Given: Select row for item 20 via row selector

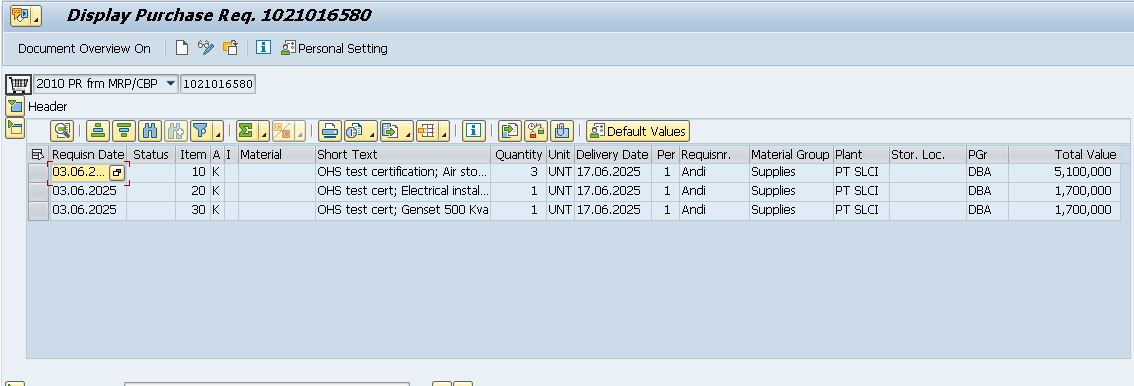Looking at the screenshot, I should [x=38, y=192].
